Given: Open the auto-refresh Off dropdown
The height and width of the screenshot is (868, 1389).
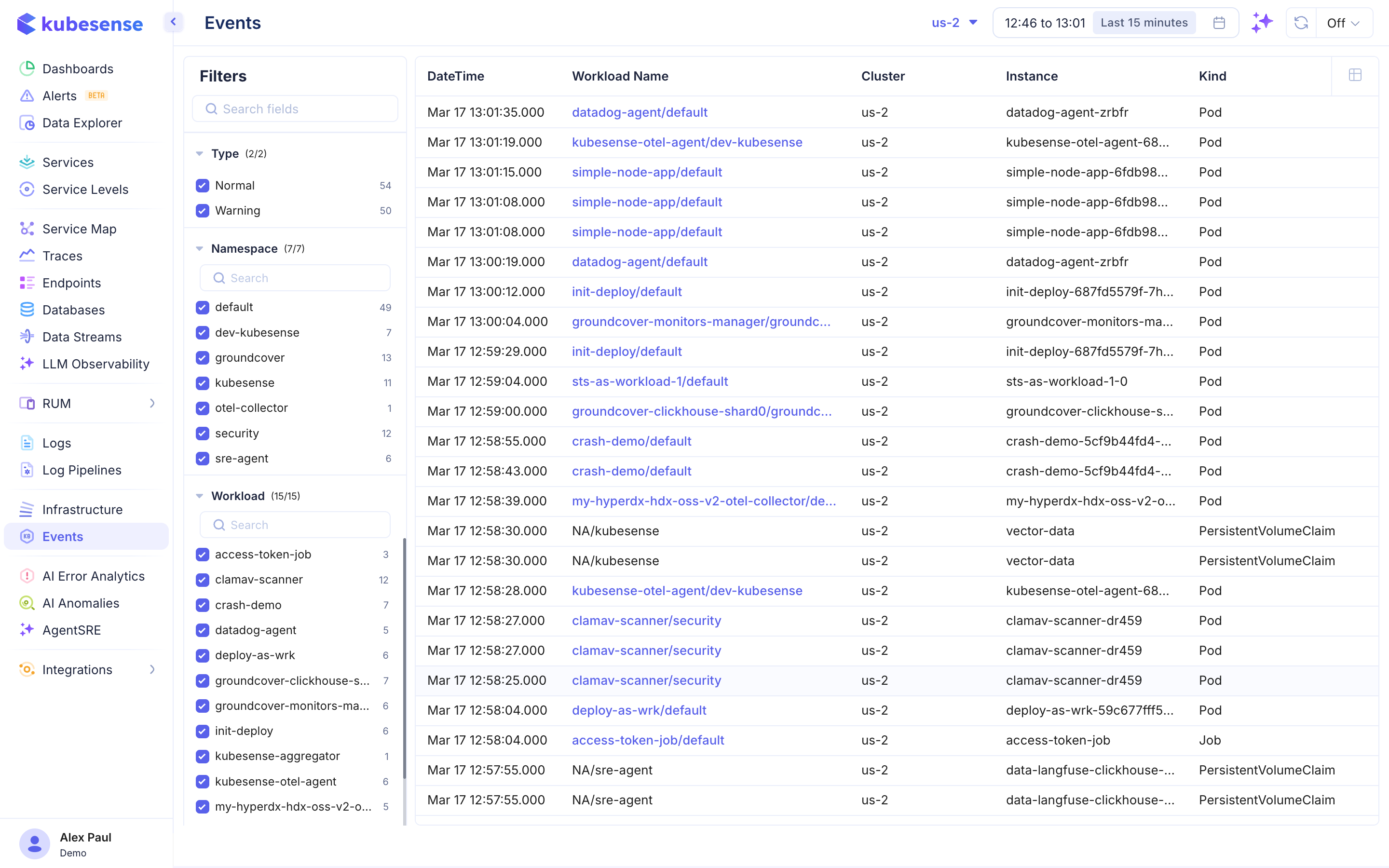Looking at the screenshot, I should (x=1344, y=22).
